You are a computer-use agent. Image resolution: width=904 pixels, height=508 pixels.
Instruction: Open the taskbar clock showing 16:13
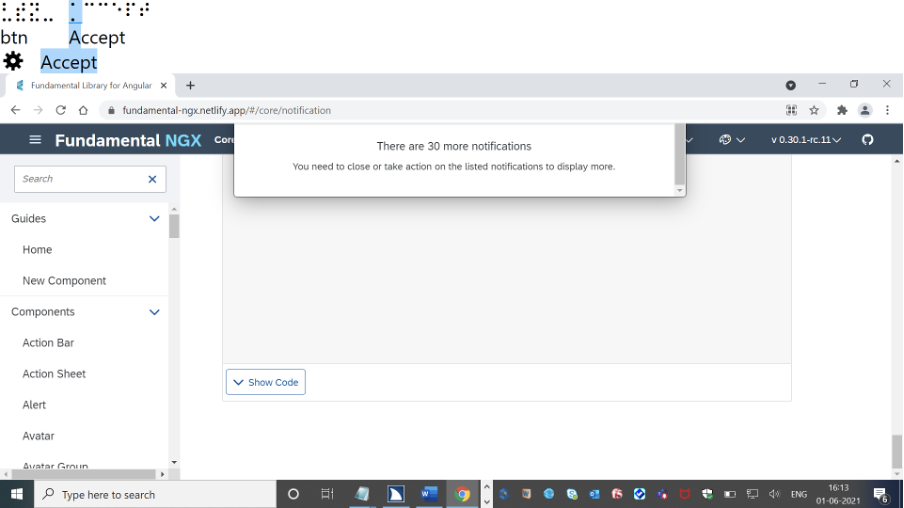838,494
